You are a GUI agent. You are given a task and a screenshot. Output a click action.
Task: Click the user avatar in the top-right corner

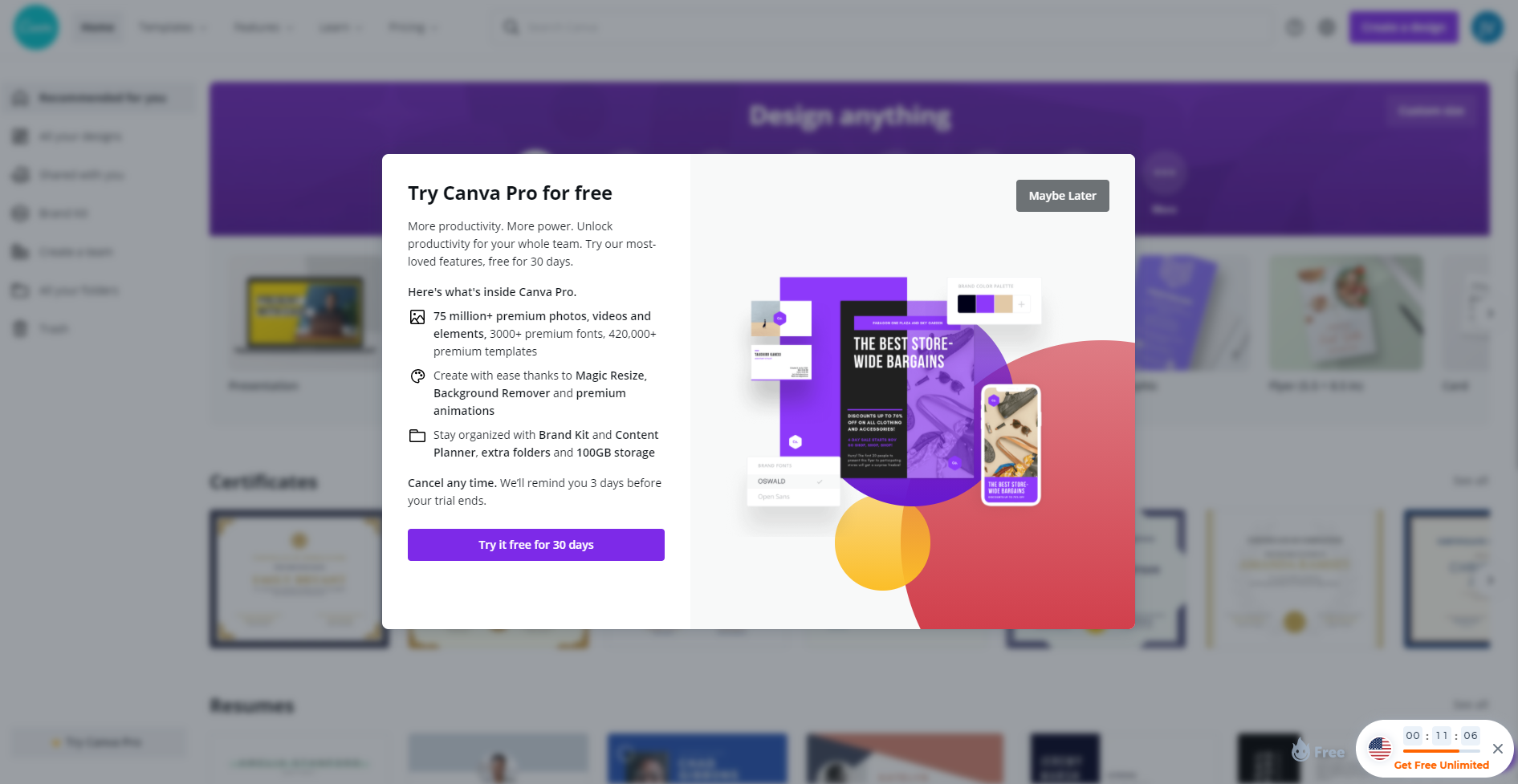(x=1487, y=27)
